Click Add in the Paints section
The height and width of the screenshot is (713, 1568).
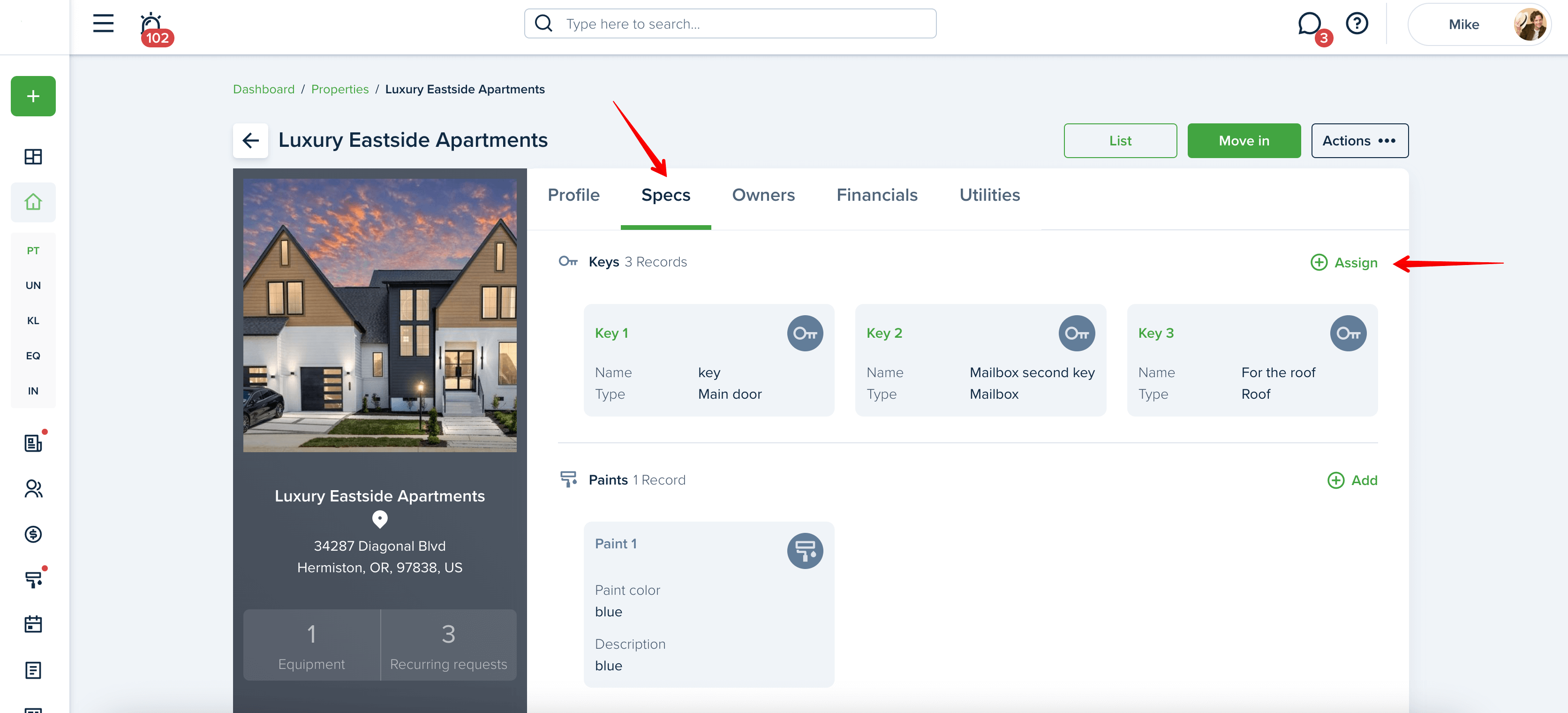click(x=1352, y=480)
